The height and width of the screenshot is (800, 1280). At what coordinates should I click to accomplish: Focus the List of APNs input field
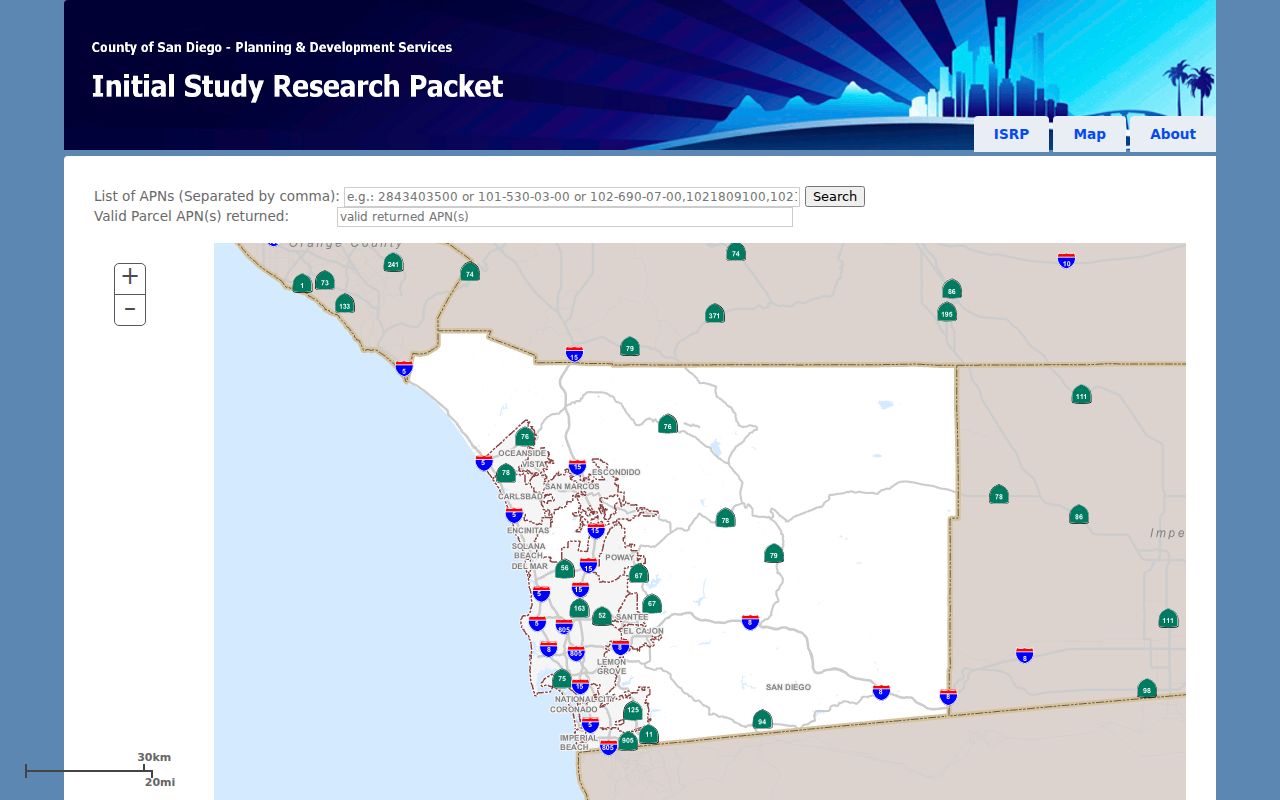[x=571, y=197]
